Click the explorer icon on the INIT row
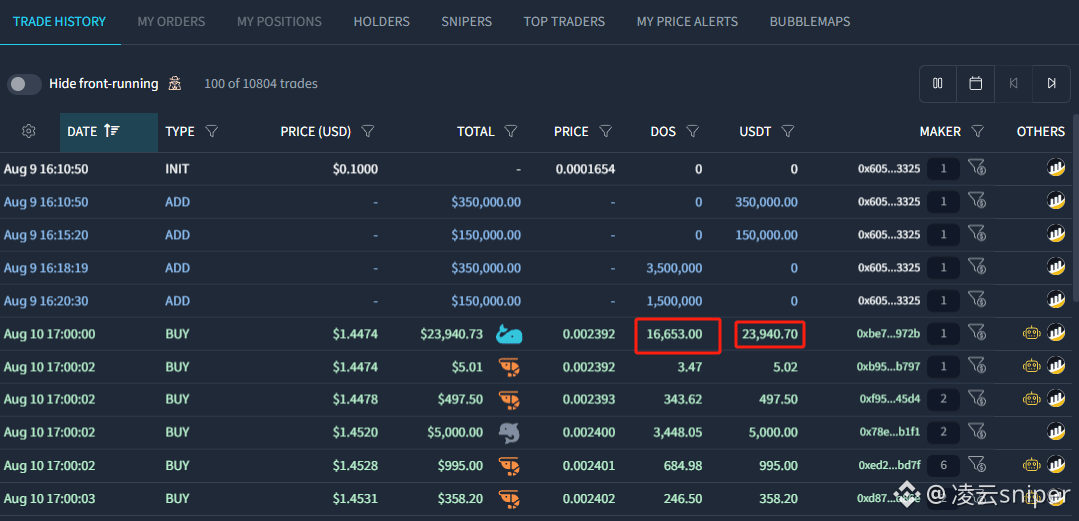1079x521 pixels. (x=1056, y=169)
